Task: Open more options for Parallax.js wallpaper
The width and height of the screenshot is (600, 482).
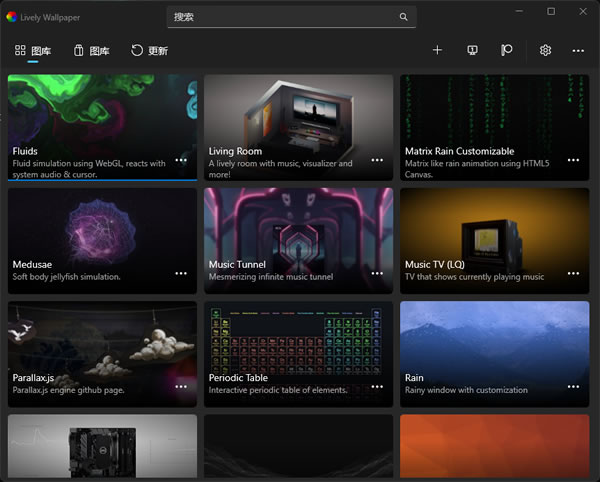Action: 181,386
